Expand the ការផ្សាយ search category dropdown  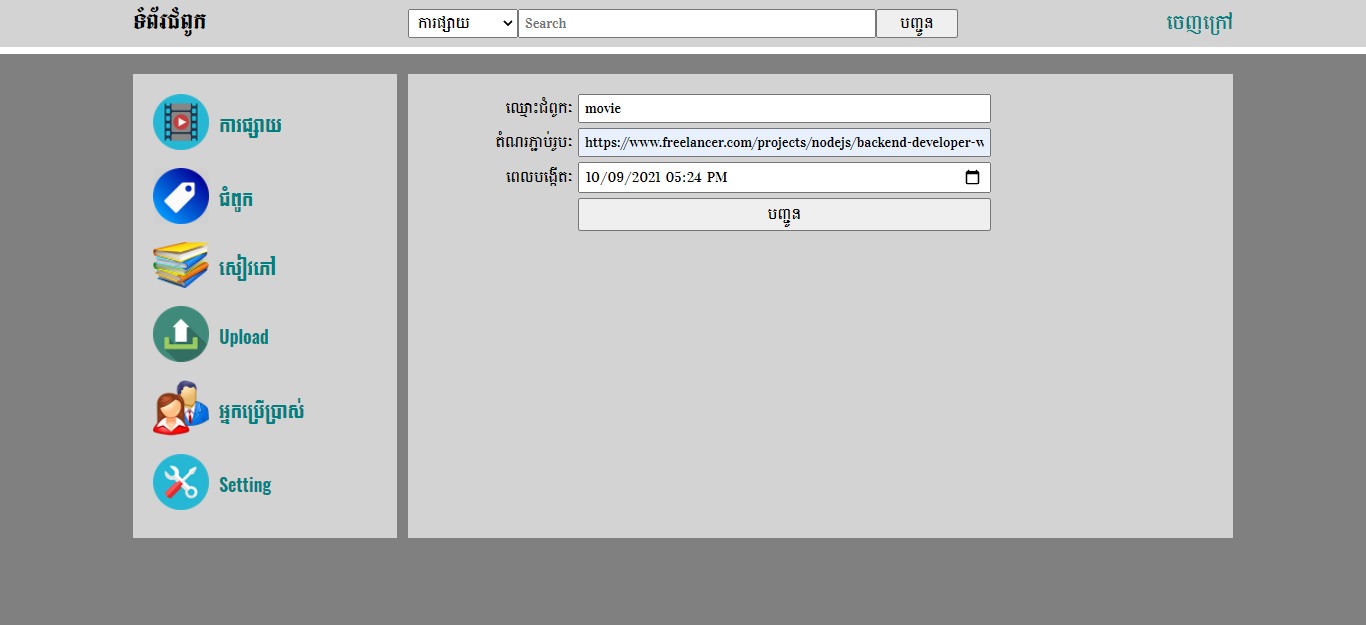[462, 23]
